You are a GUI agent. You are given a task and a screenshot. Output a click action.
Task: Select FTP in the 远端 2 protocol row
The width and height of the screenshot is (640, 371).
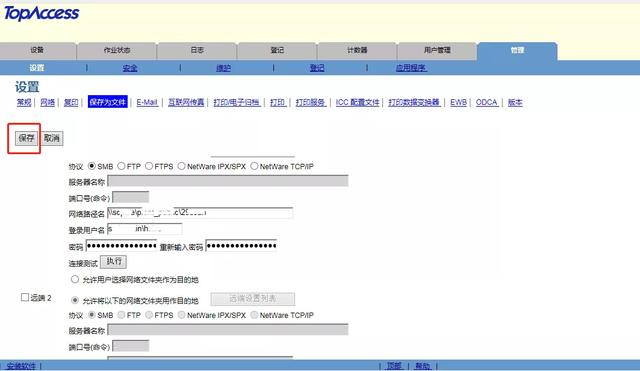[x=121, y=315]
